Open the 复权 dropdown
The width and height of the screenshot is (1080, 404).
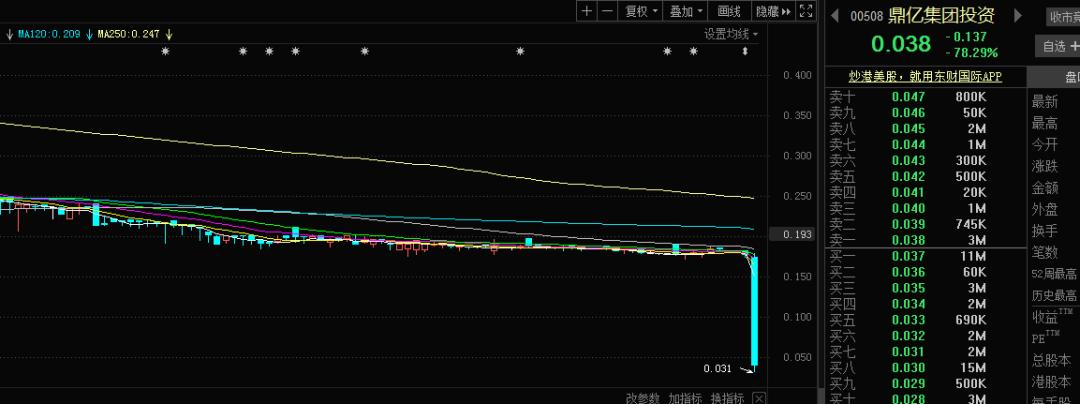[641, 11]
